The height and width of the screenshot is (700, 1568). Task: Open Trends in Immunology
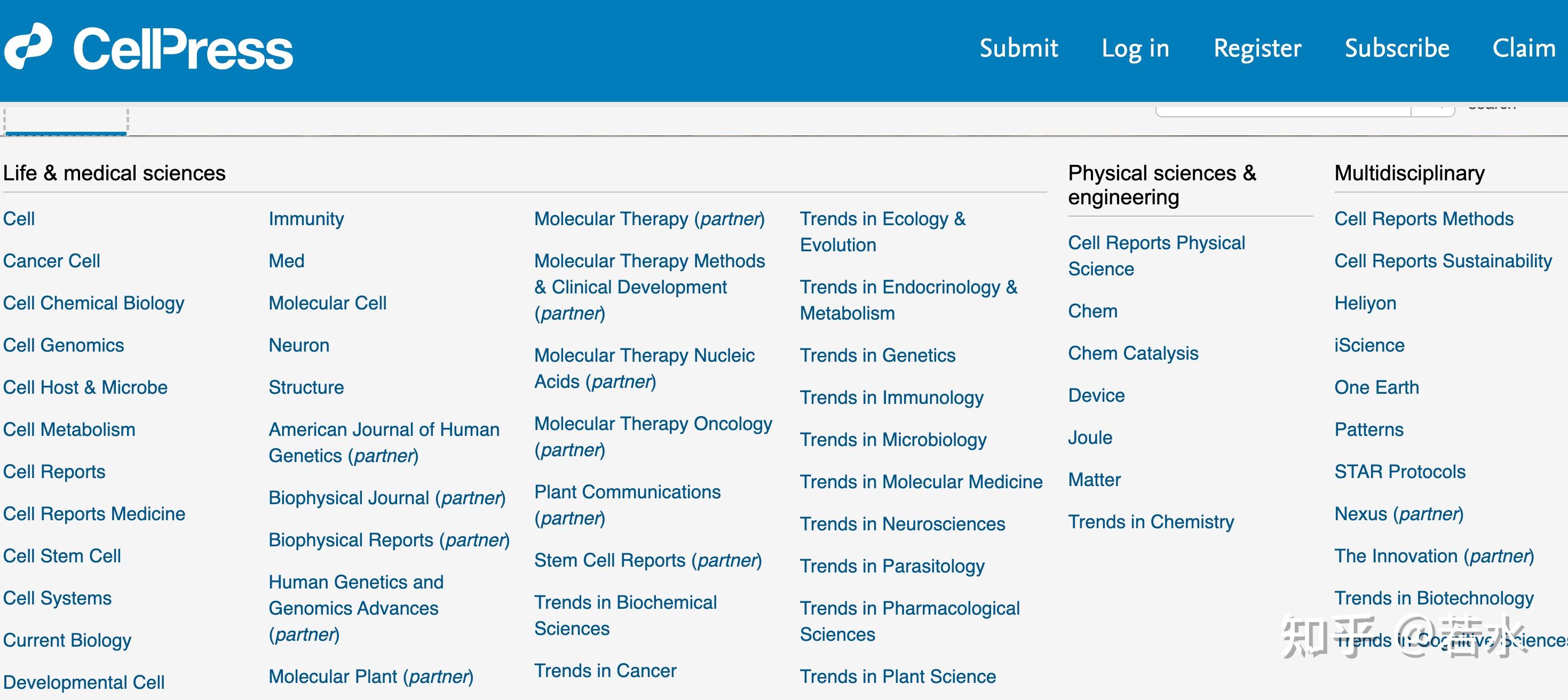[x=891, y=397]
